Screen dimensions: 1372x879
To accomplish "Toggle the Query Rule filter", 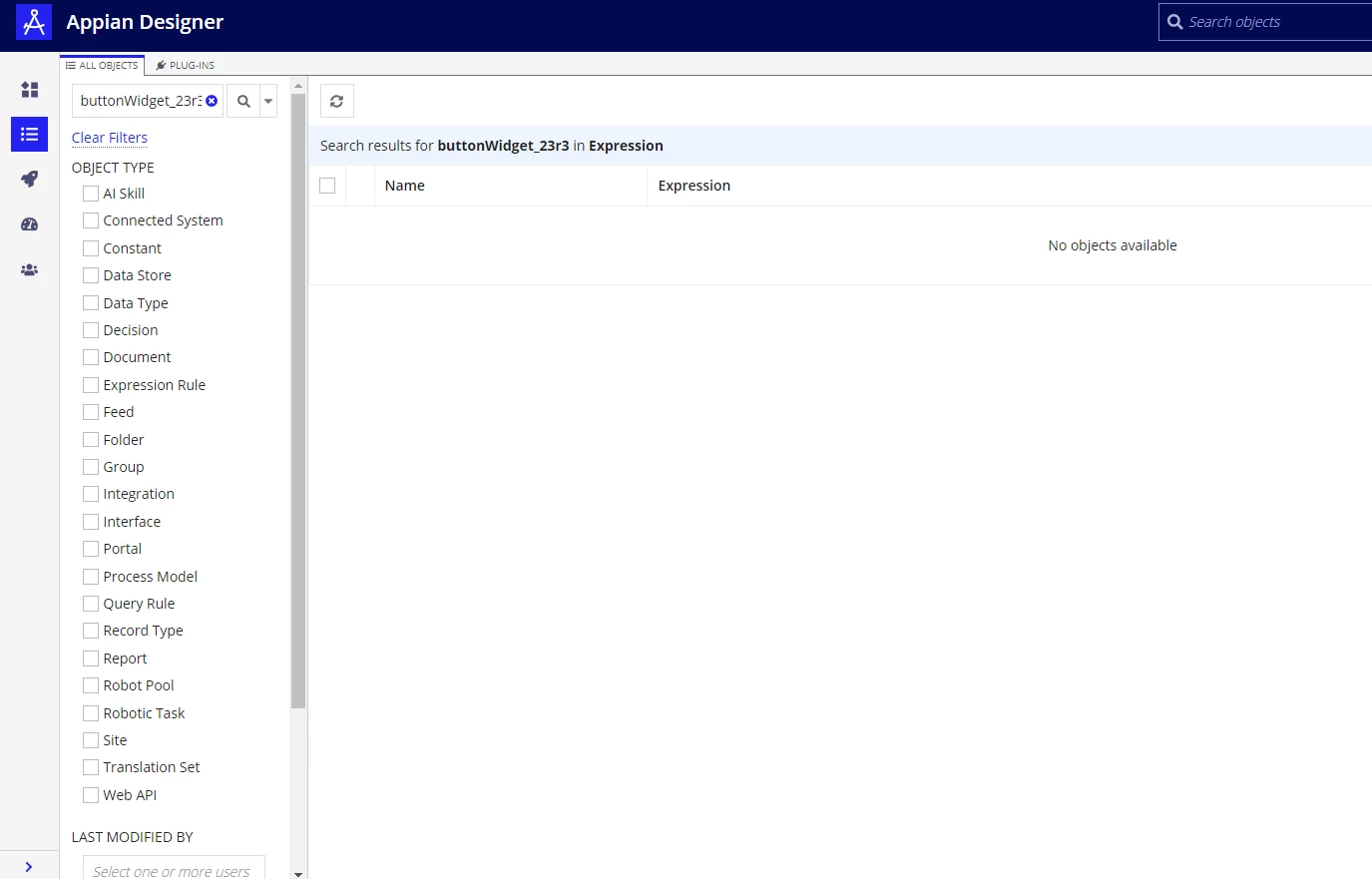I will pos(91,604).
